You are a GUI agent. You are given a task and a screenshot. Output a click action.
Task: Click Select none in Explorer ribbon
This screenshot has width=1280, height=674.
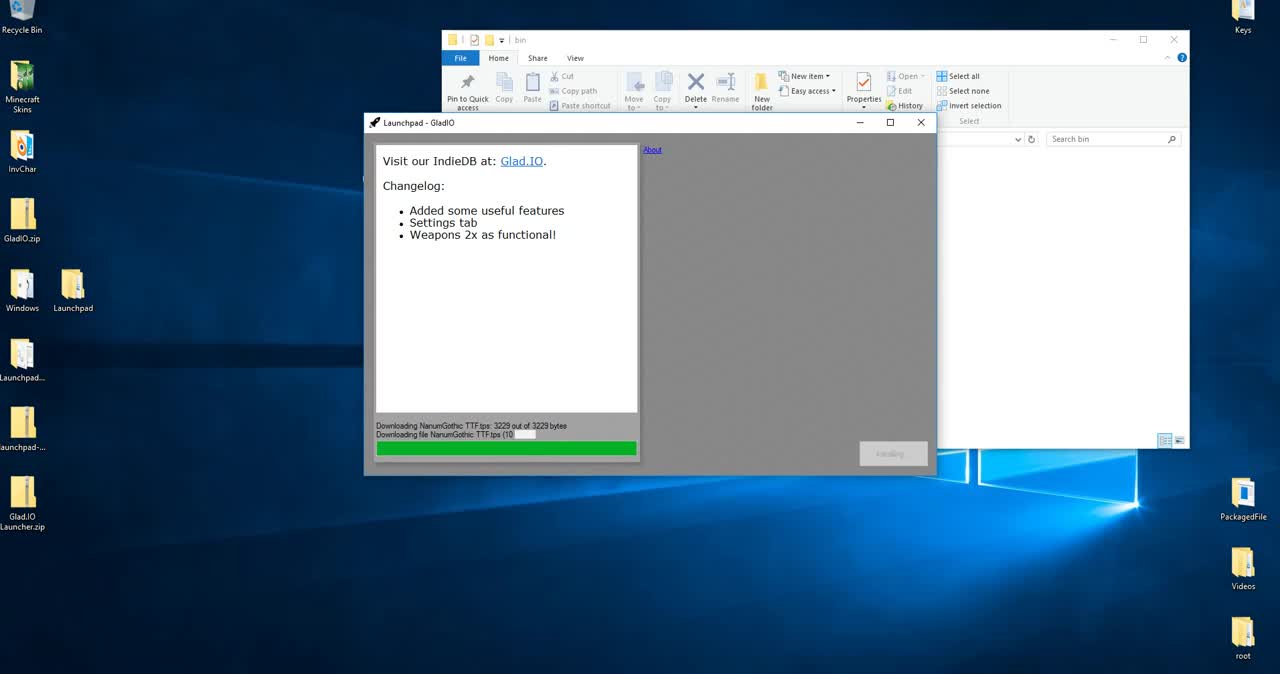coord(963,91)
